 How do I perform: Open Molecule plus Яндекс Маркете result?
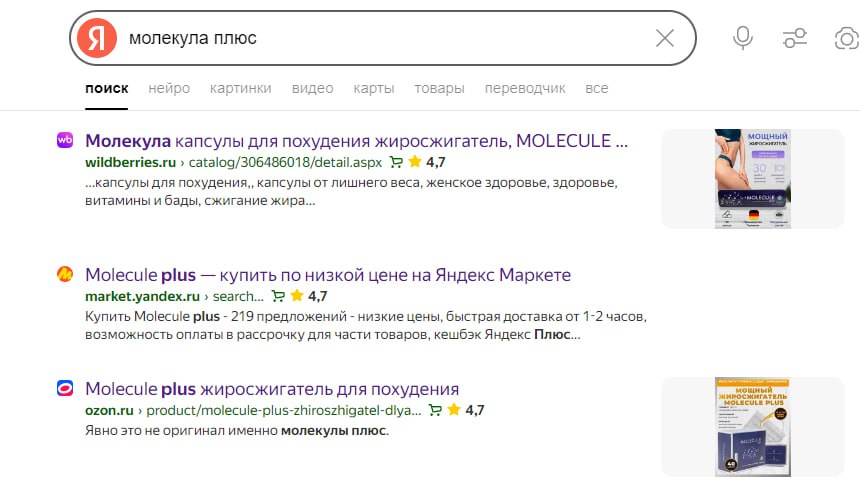coord(328,275)
